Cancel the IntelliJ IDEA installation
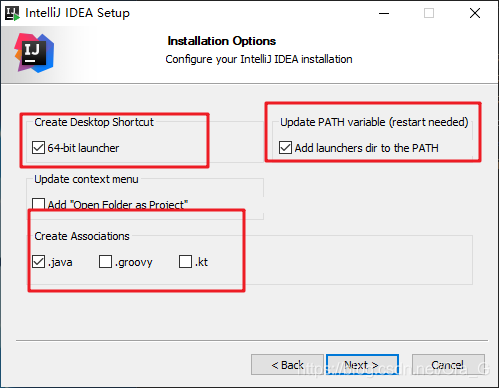499x388 pixels. (x=448, y=365)
